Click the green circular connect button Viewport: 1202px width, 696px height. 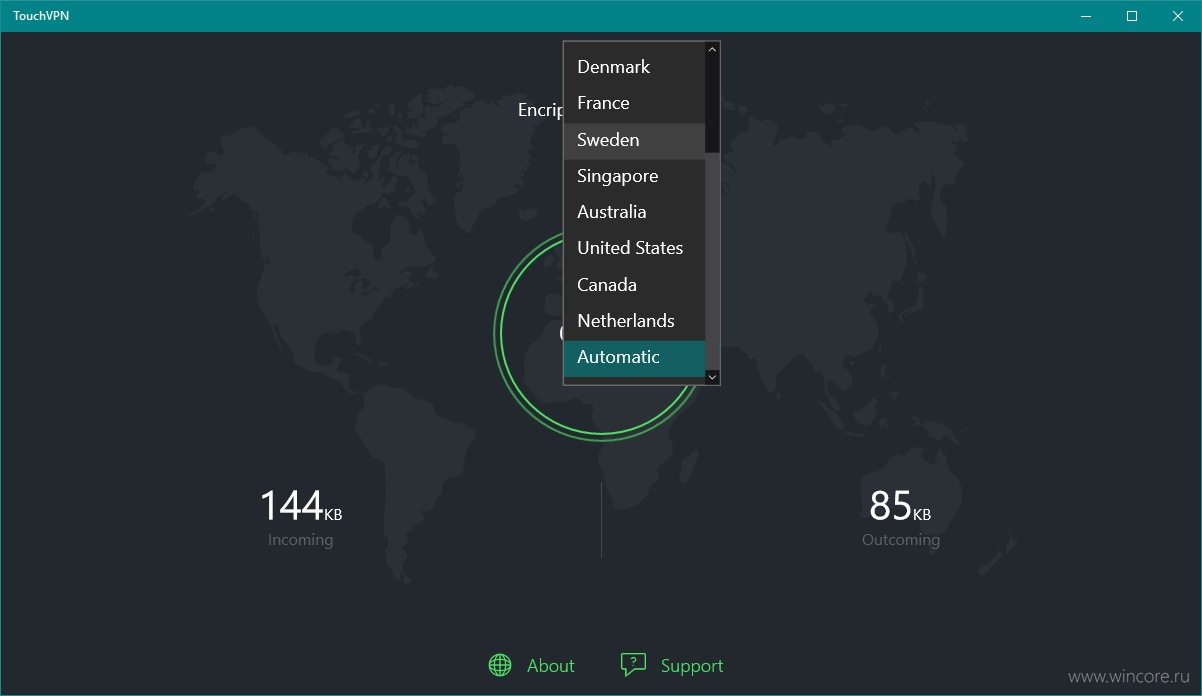point(601,334)
